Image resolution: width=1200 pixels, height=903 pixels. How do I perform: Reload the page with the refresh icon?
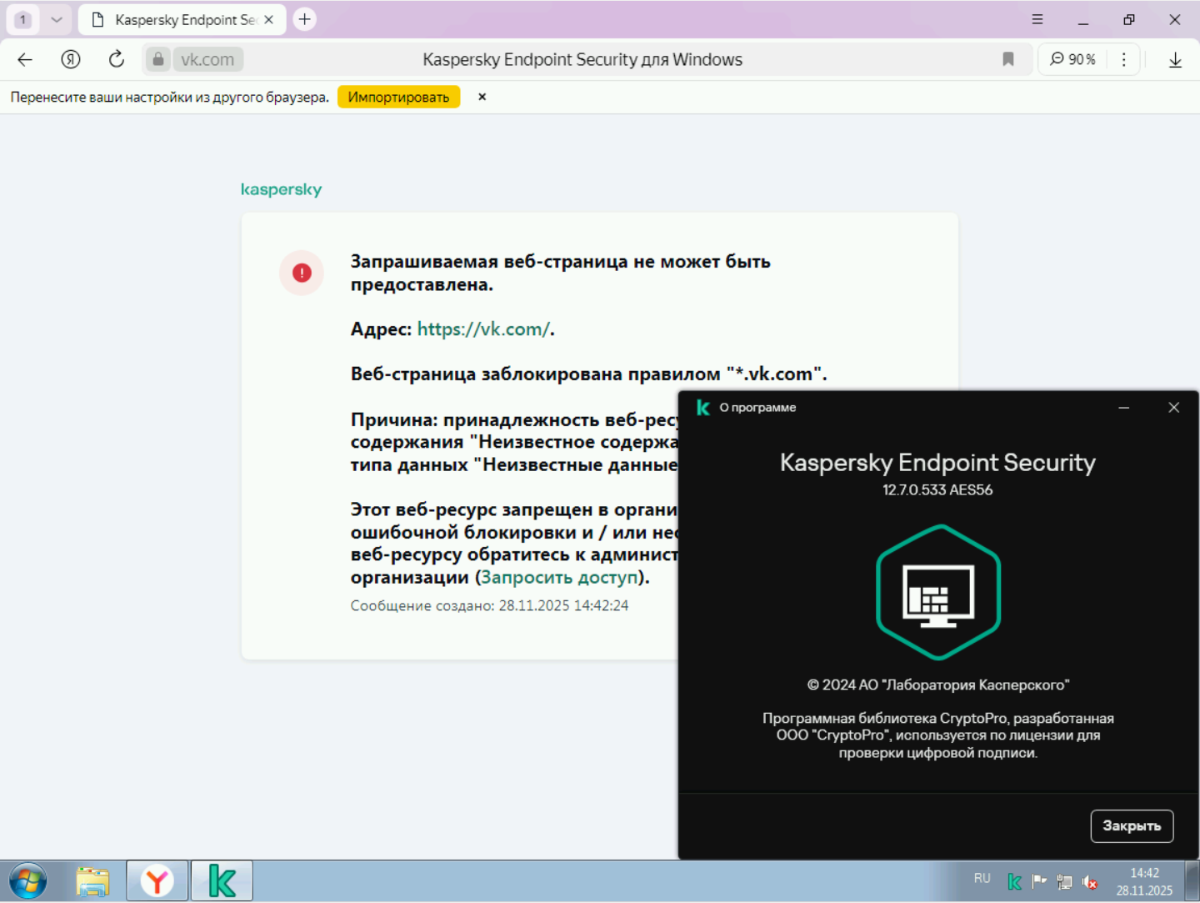[x=116, y=59]
